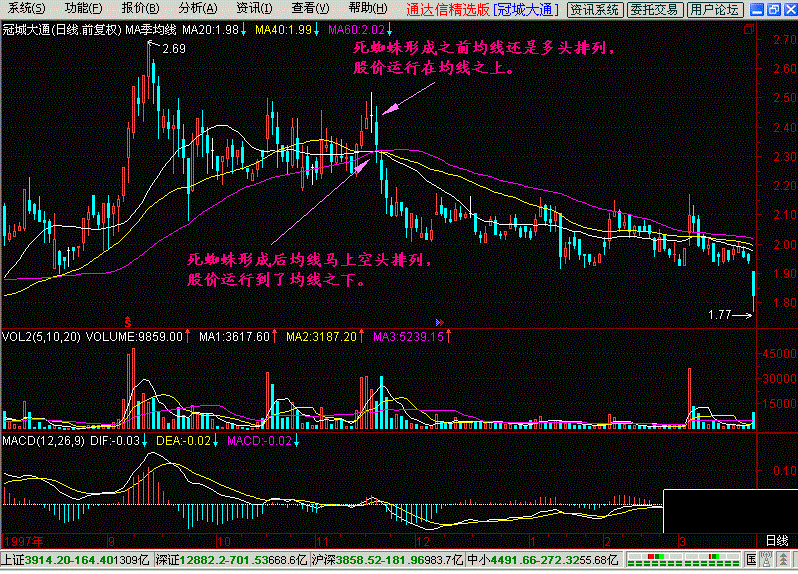Click the 1.77 low price label
This screenshot has width=798, height=574.
point(720,315)
